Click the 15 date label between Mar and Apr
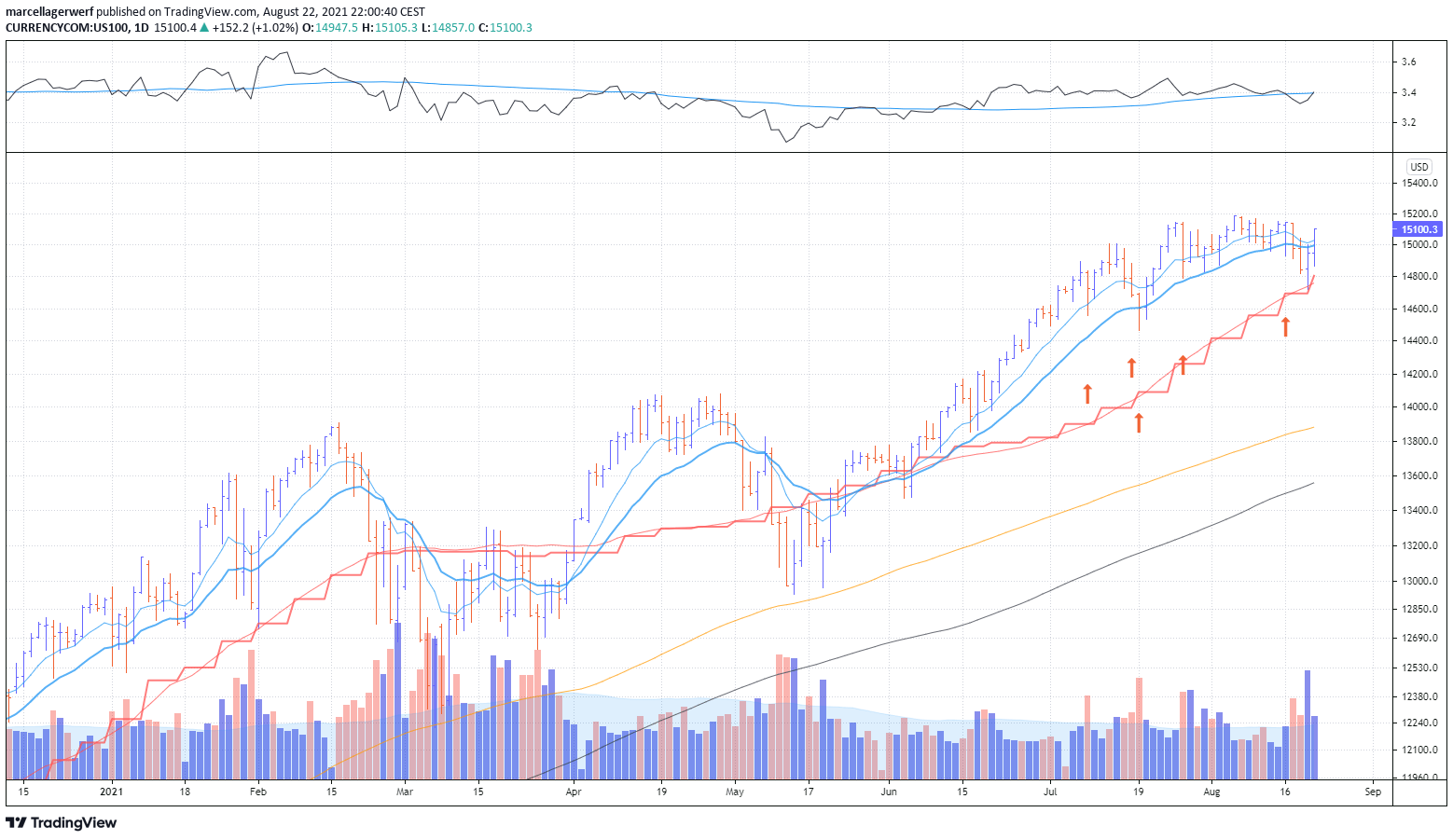Screen dimensions: 1453x840 (x=477, y=792)
